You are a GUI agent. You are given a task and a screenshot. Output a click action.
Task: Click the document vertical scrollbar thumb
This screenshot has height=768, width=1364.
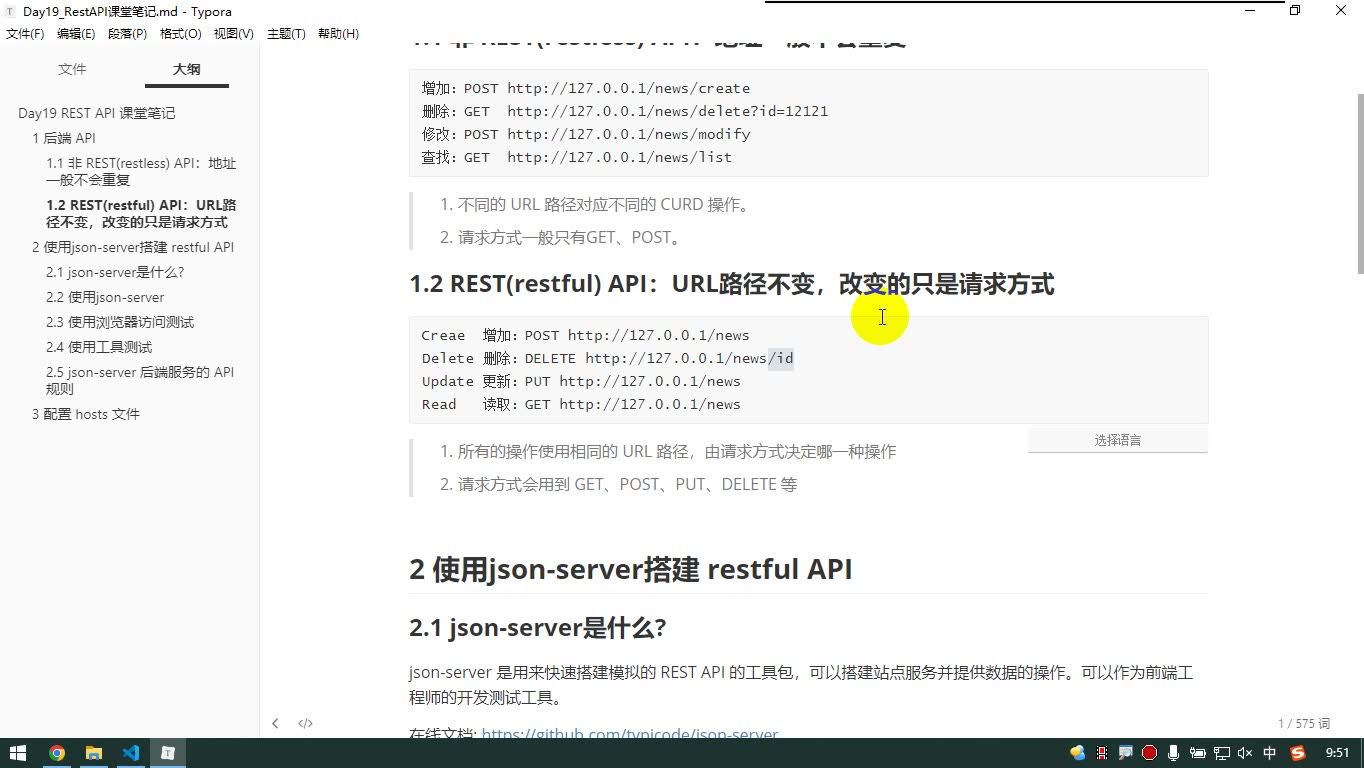[1359, 183]
